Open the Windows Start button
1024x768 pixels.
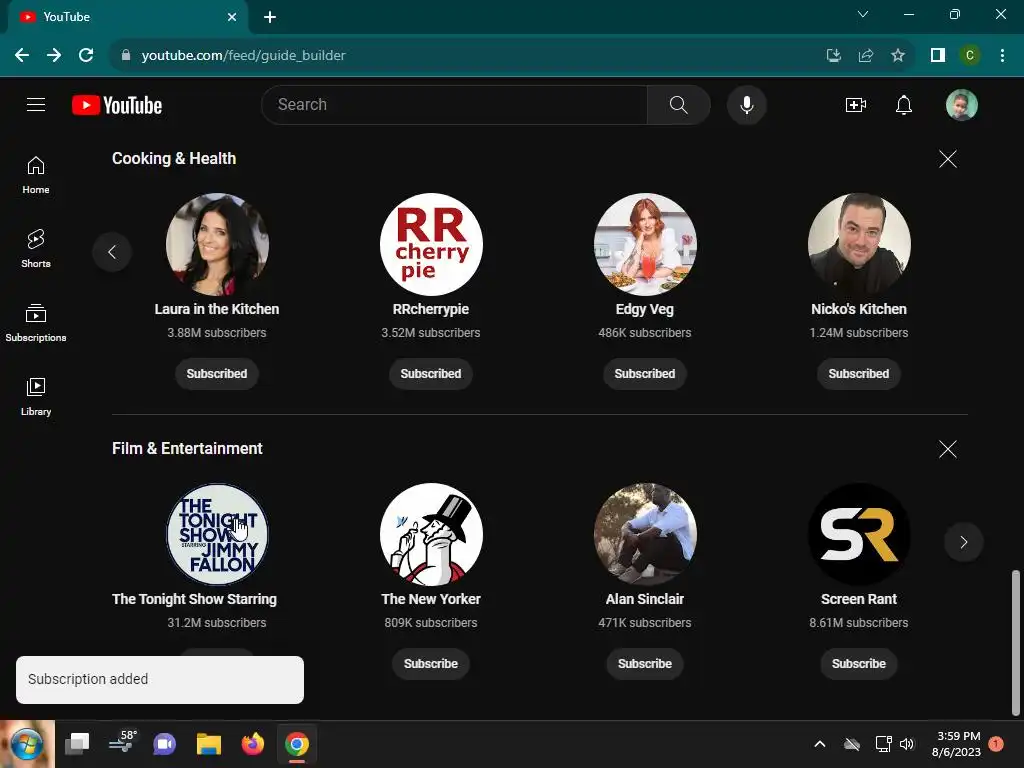click(27, 744)
